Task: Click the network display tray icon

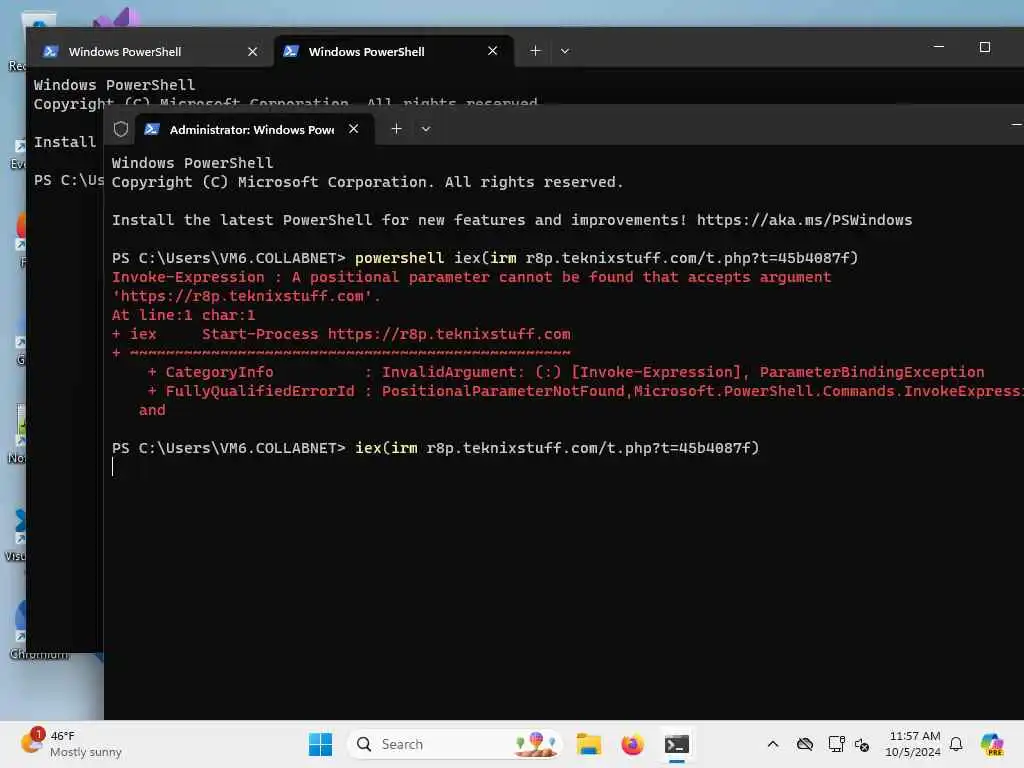Action: click(835, 744)
